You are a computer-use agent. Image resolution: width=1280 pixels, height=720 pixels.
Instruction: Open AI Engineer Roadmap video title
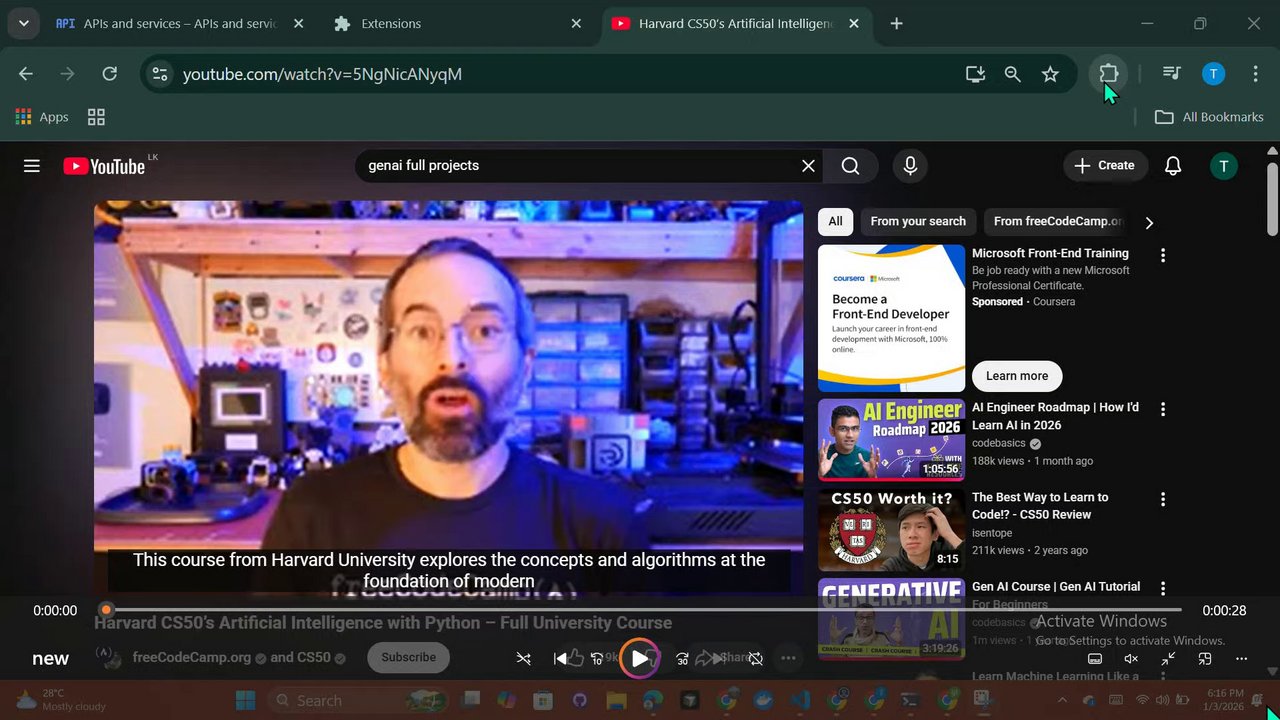1055,416
